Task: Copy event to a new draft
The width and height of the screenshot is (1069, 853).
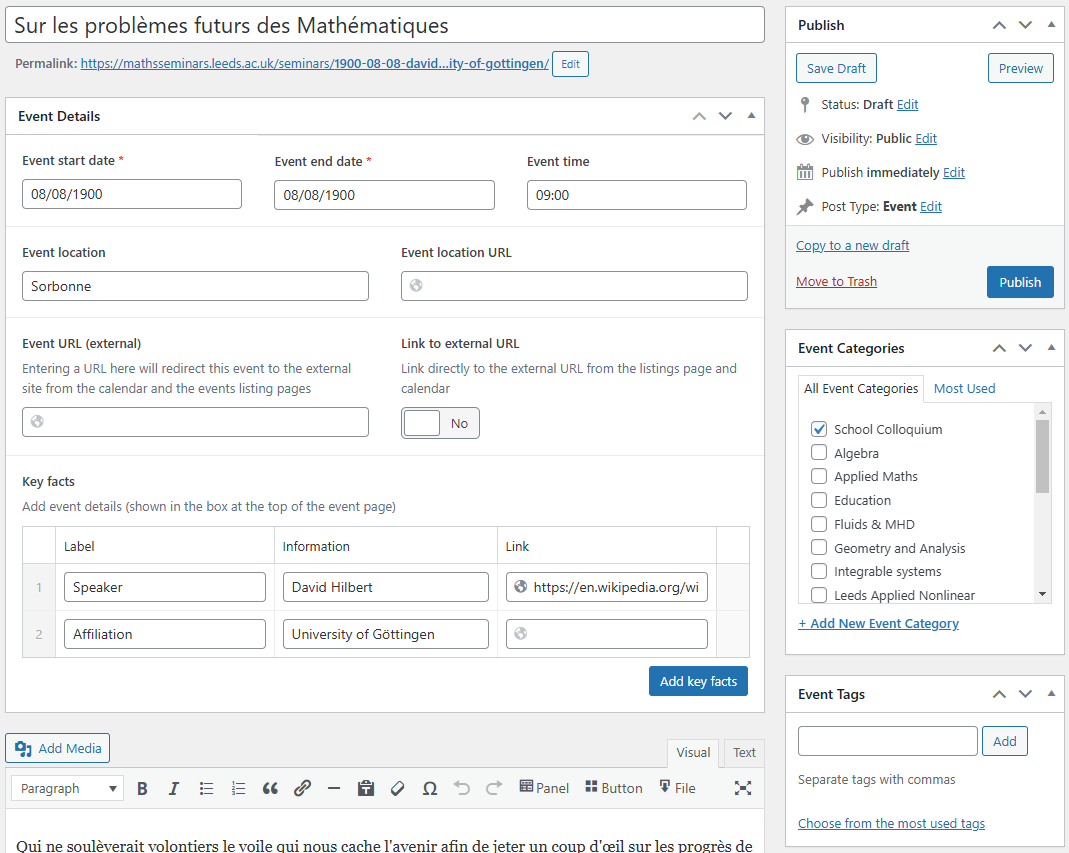Action: point(852,245)
